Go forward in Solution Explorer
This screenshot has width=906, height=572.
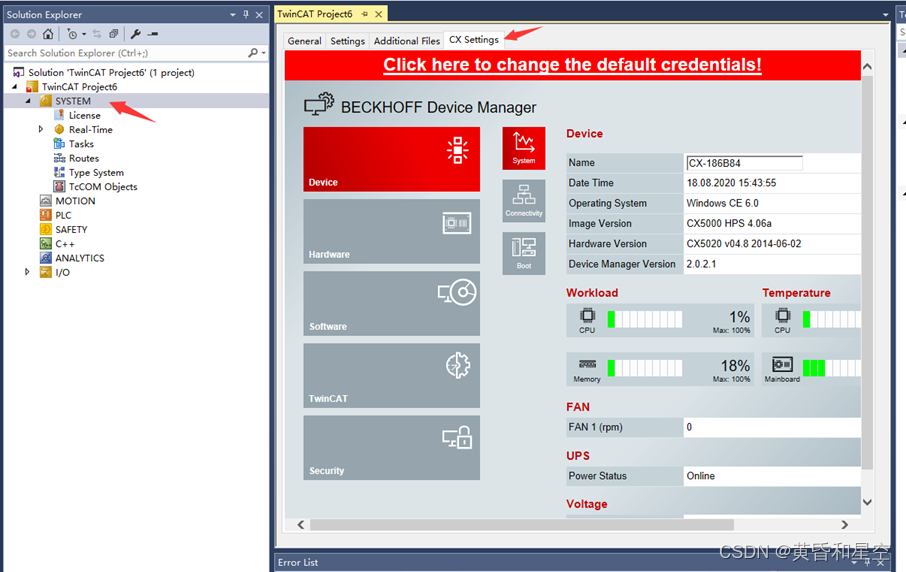coord(31,34)
